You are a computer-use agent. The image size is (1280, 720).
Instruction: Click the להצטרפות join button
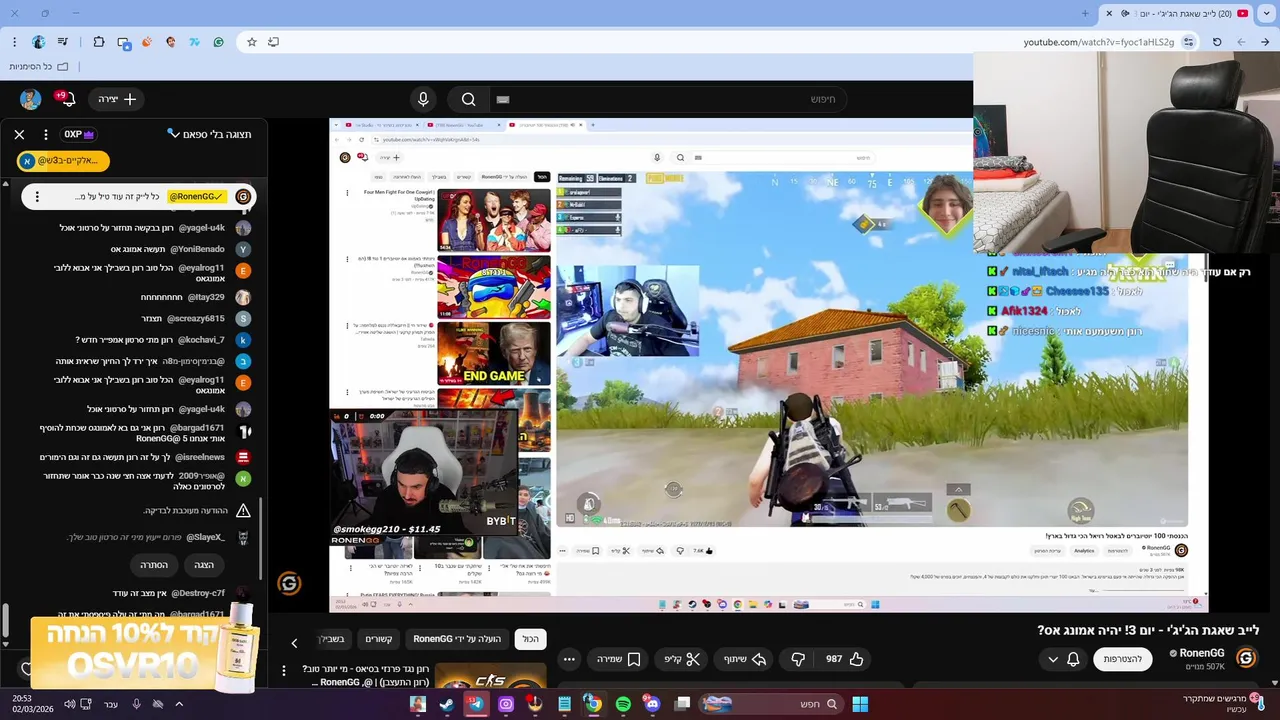click(x=1123, y=659)
